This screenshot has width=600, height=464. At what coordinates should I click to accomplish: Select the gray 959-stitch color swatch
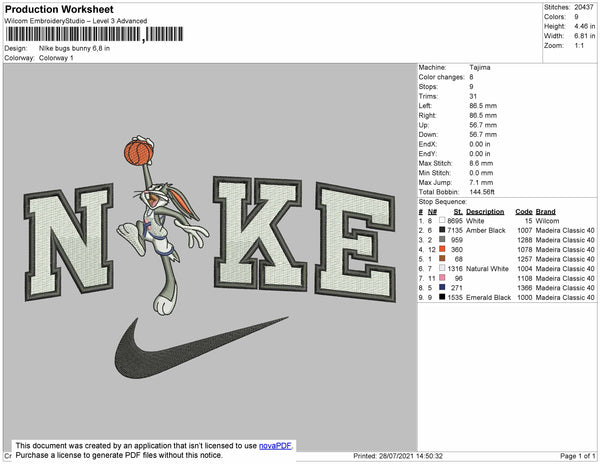point(442,239)
